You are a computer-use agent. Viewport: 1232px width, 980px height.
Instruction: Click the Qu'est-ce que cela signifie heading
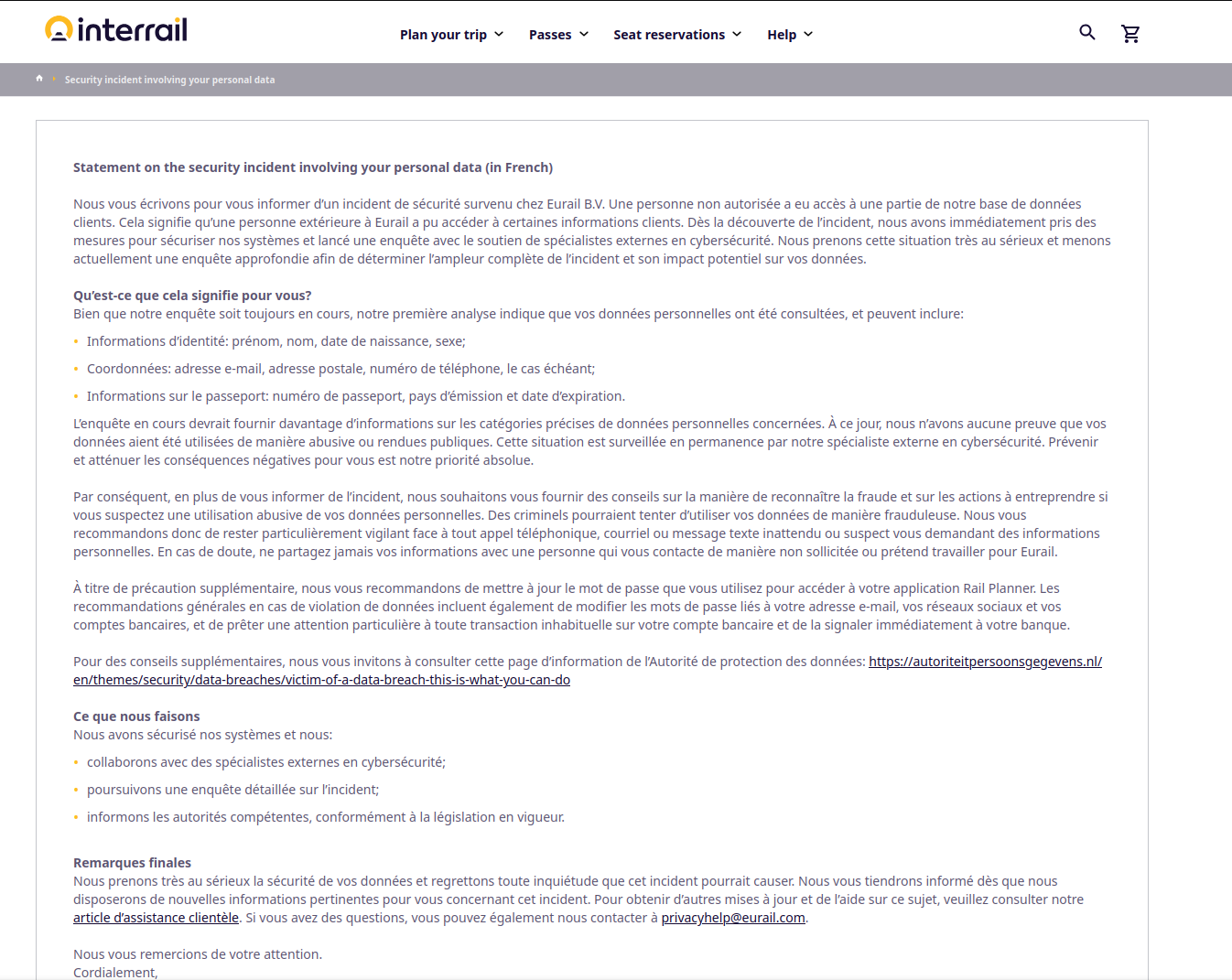click(x=192, y=296)
